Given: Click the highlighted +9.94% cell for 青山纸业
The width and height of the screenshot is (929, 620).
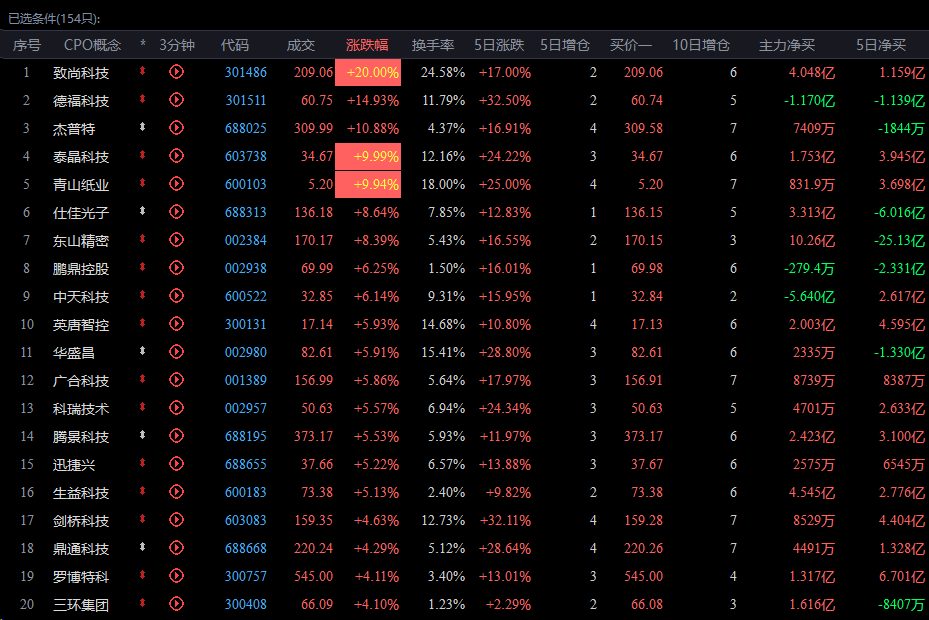Looking at the screenshot, I should (368, 184).
